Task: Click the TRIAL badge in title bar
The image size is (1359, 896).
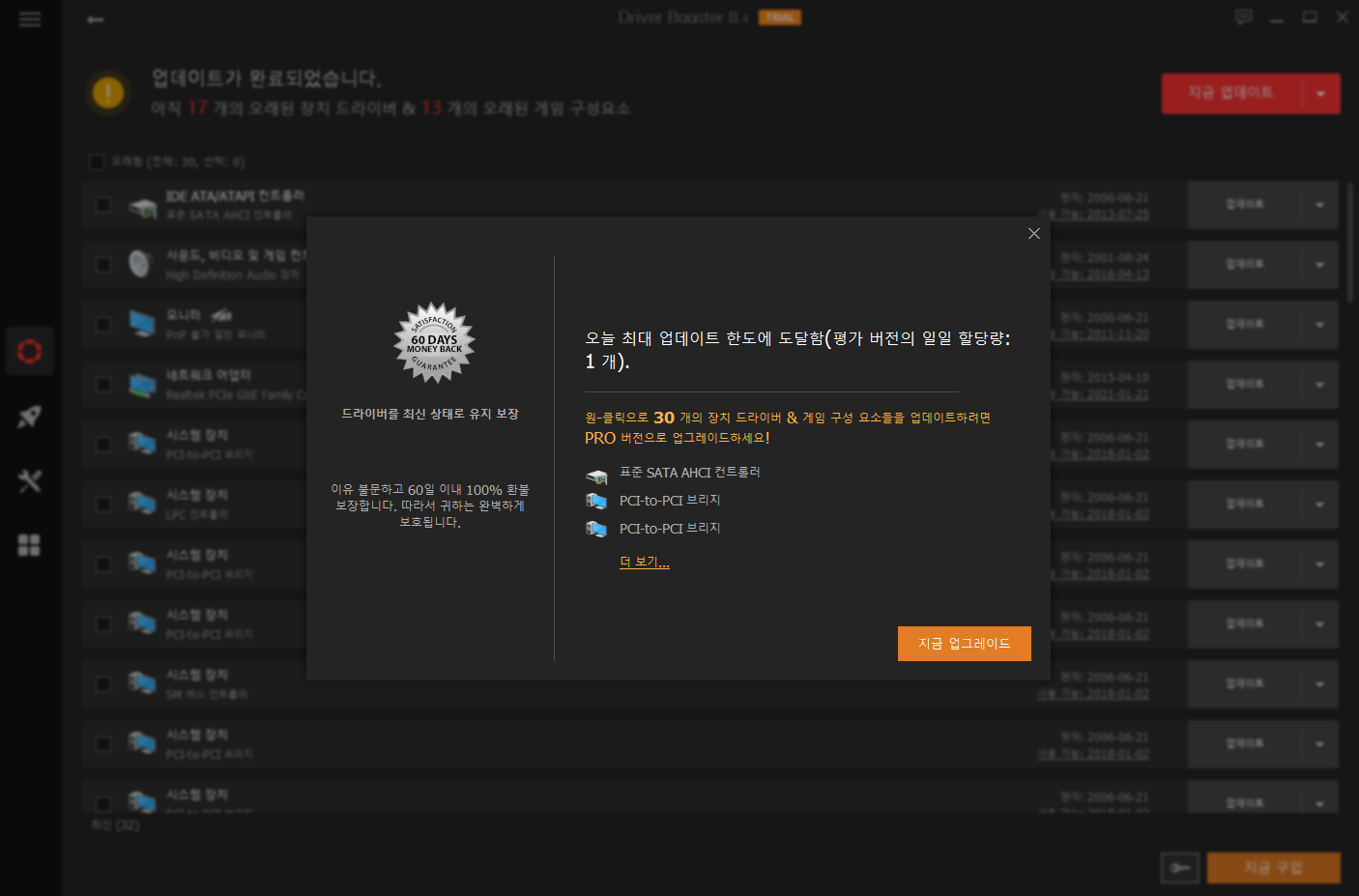Action: point(780,17)
